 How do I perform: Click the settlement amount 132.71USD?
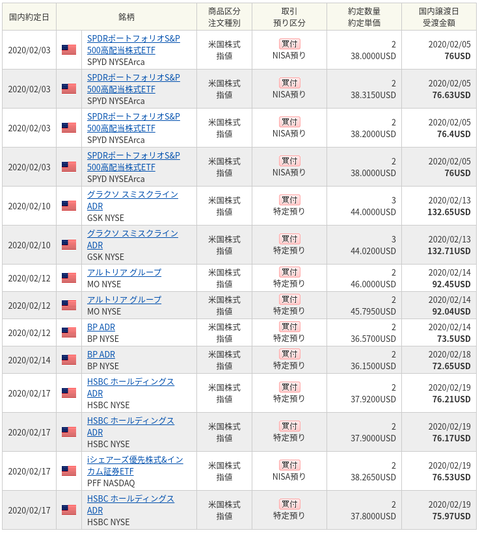pos(449,251)
